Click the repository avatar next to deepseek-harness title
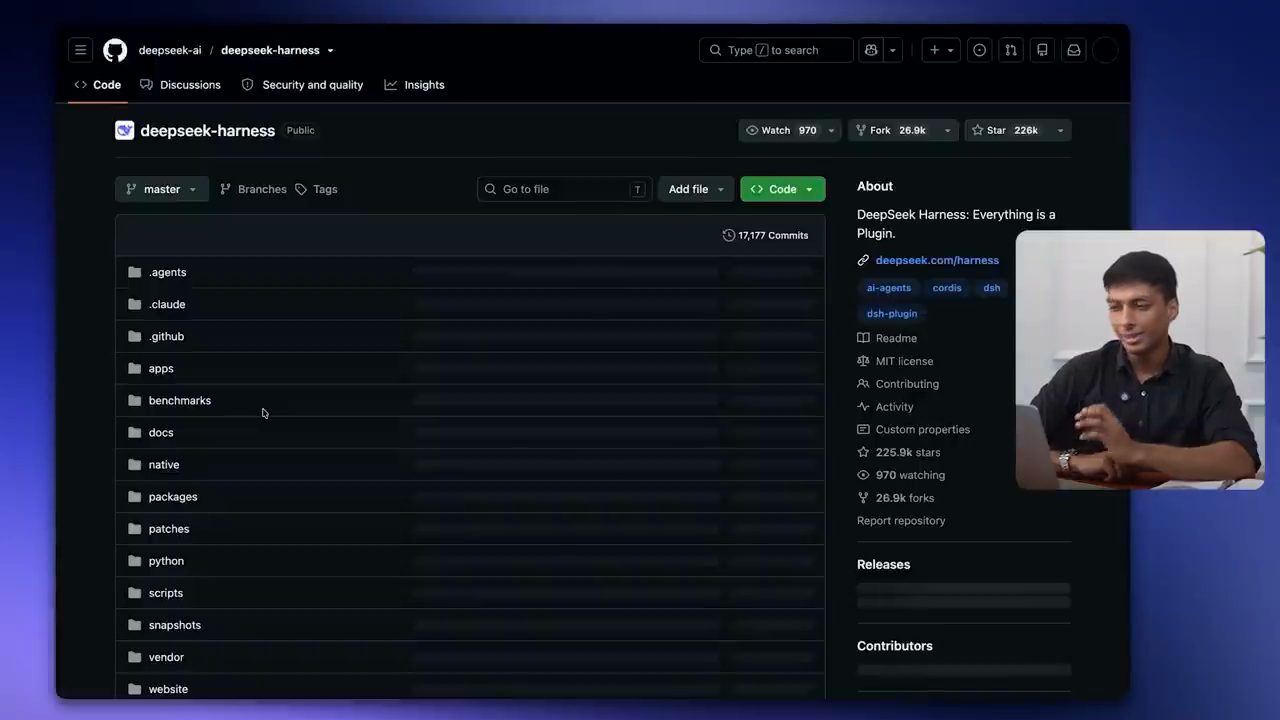1280x720 pixels. coord(125,130)
